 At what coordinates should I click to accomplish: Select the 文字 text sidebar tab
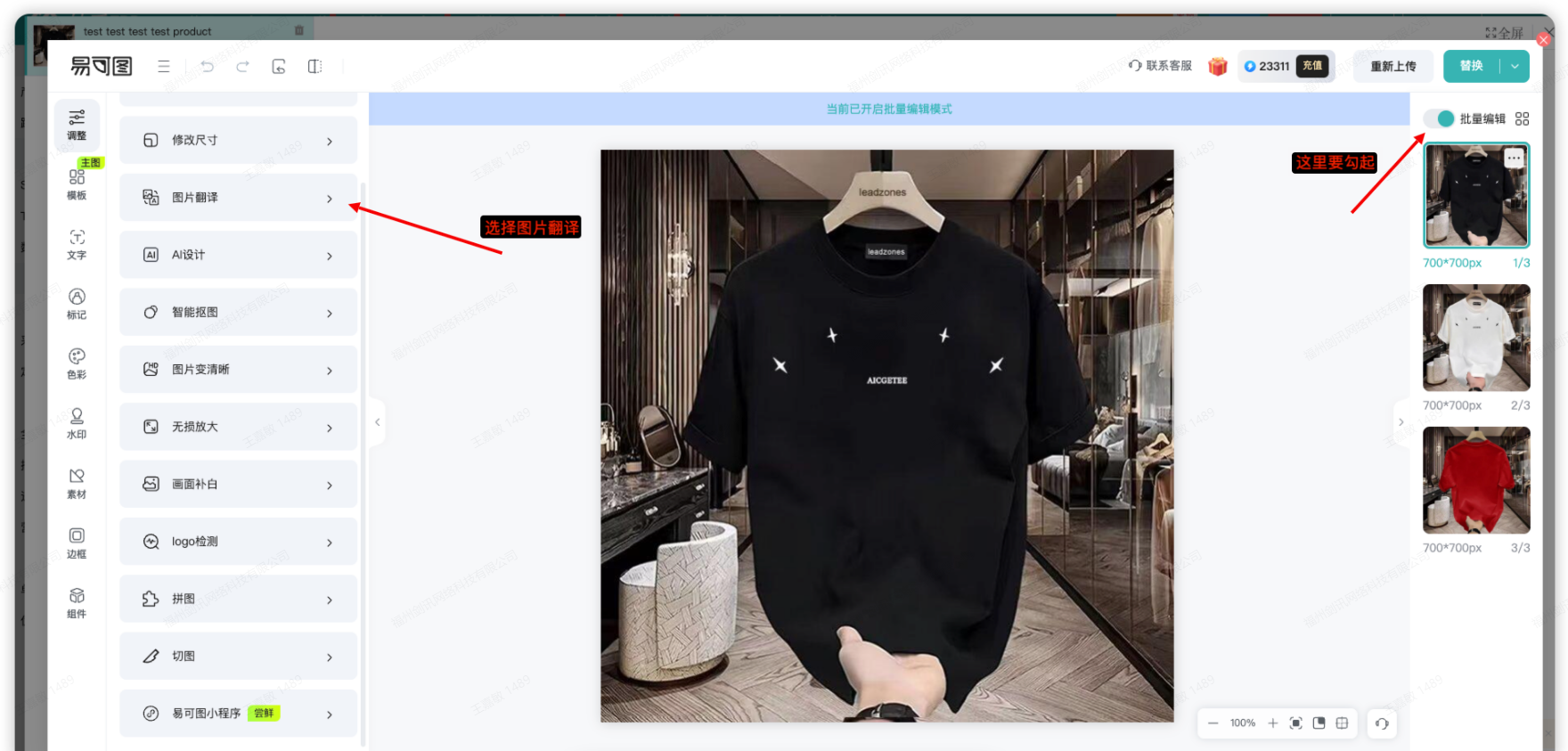coord(77,244)
